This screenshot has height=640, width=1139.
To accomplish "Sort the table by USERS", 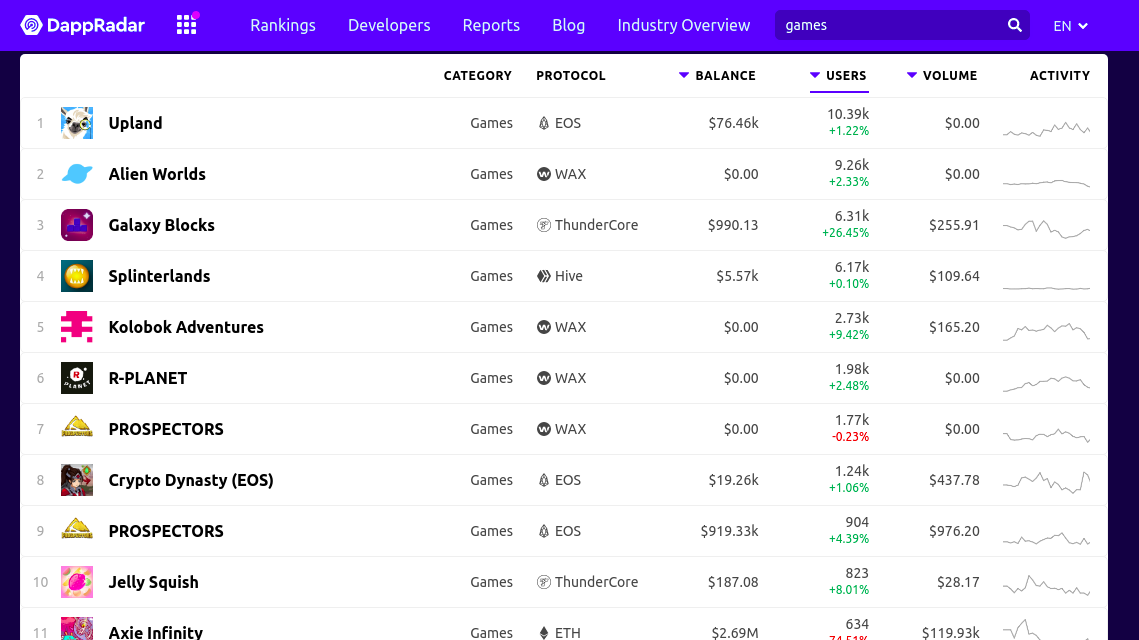I will pos(839,76).
